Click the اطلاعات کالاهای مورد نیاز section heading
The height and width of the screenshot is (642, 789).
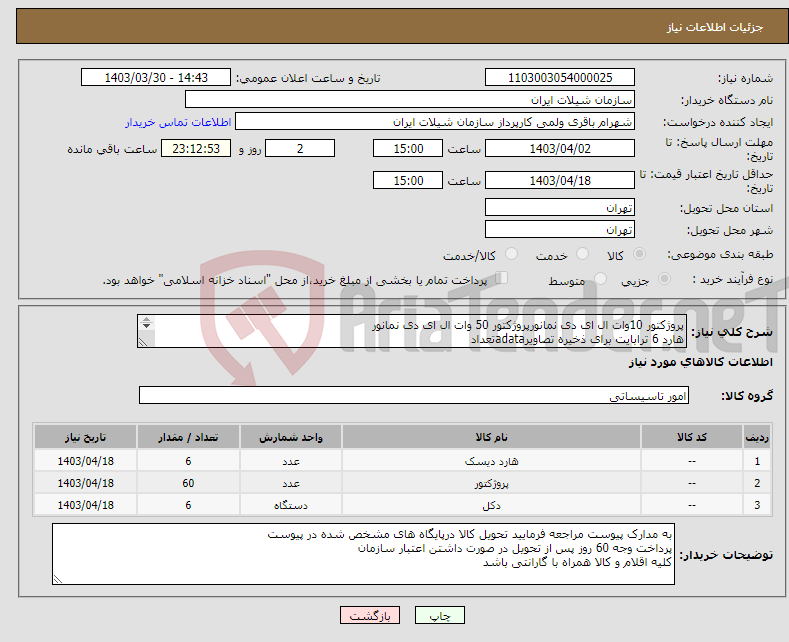(700, 362)
